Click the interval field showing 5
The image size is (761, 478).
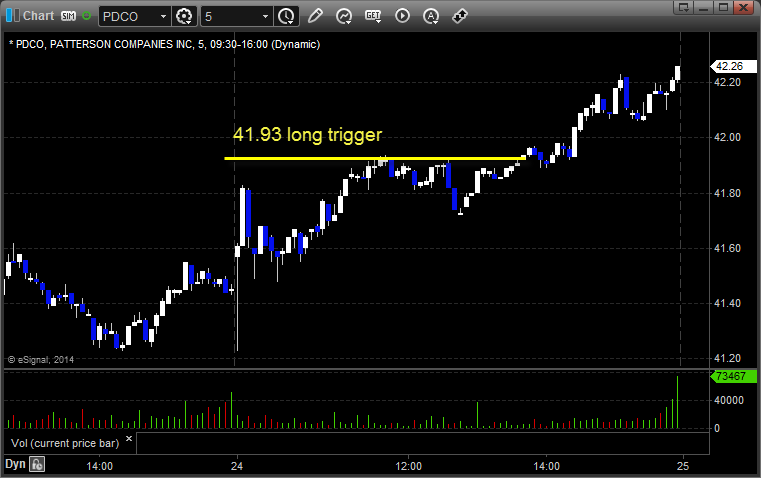click(x=231, y=16)
